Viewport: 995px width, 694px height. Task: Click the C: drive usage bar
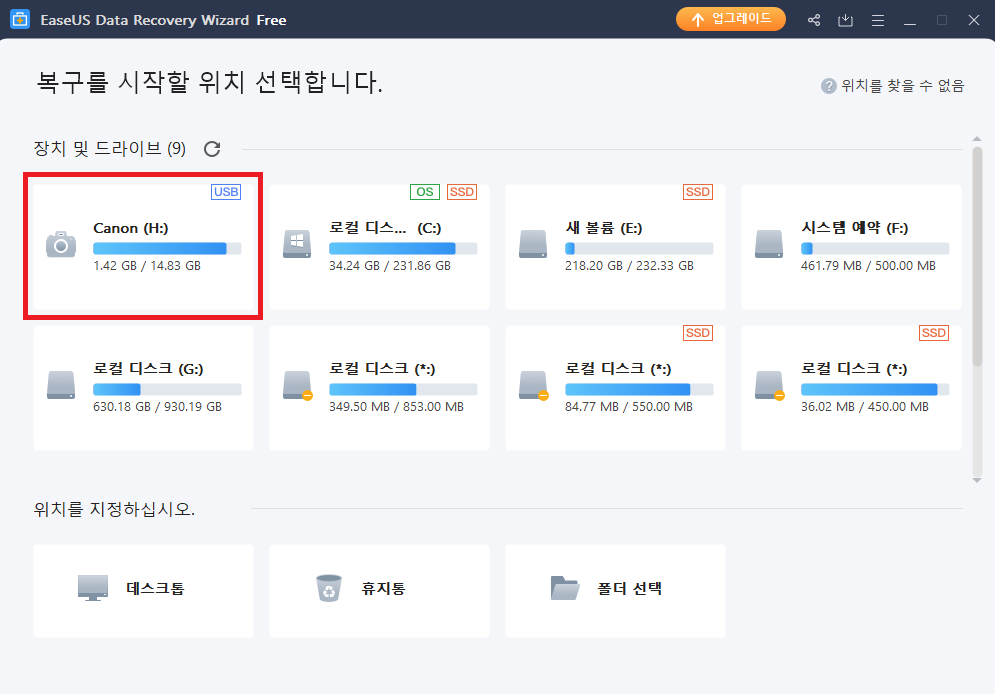pos(403,249)
